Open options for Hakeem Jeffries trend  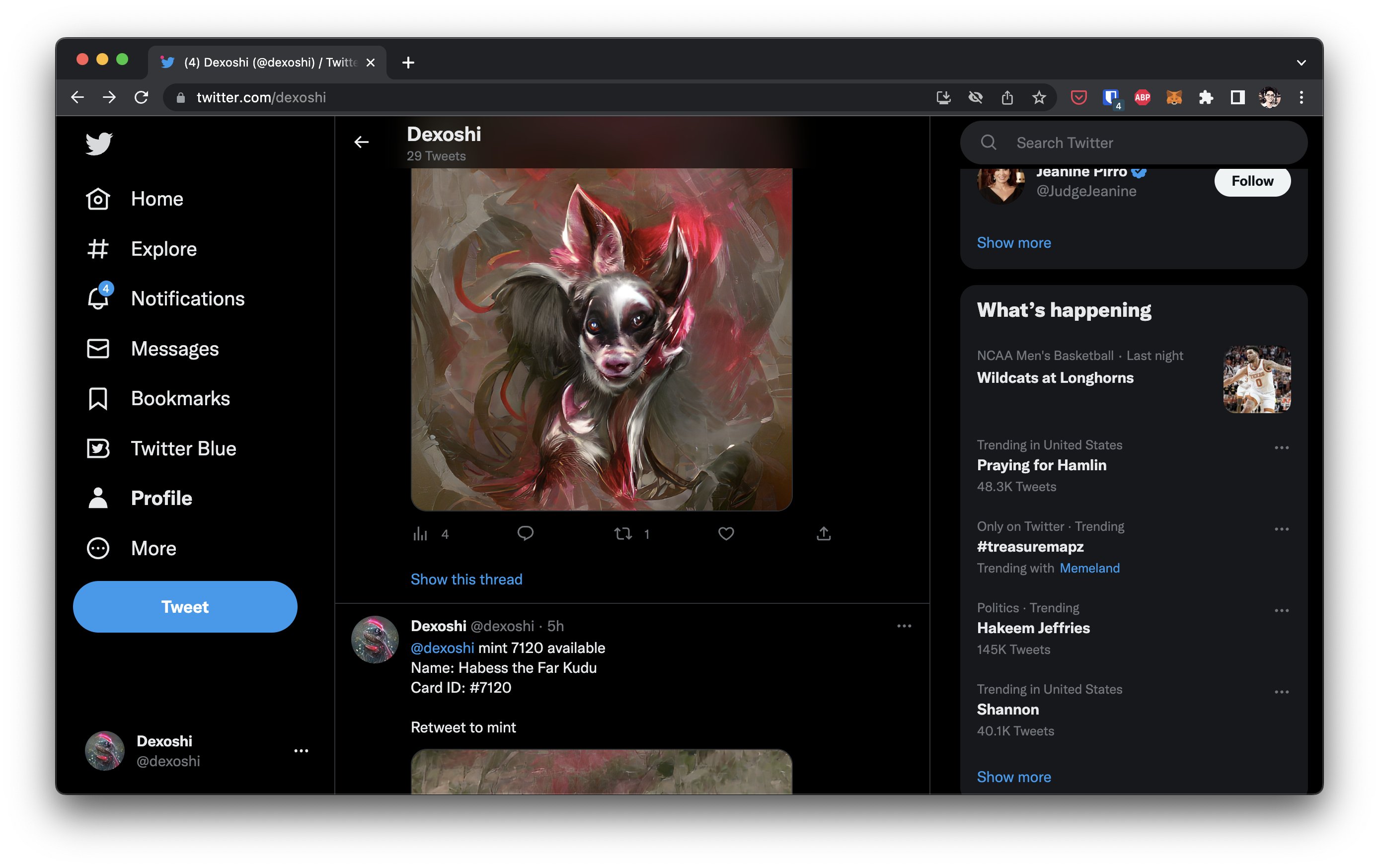click(x=1282, y=610)
